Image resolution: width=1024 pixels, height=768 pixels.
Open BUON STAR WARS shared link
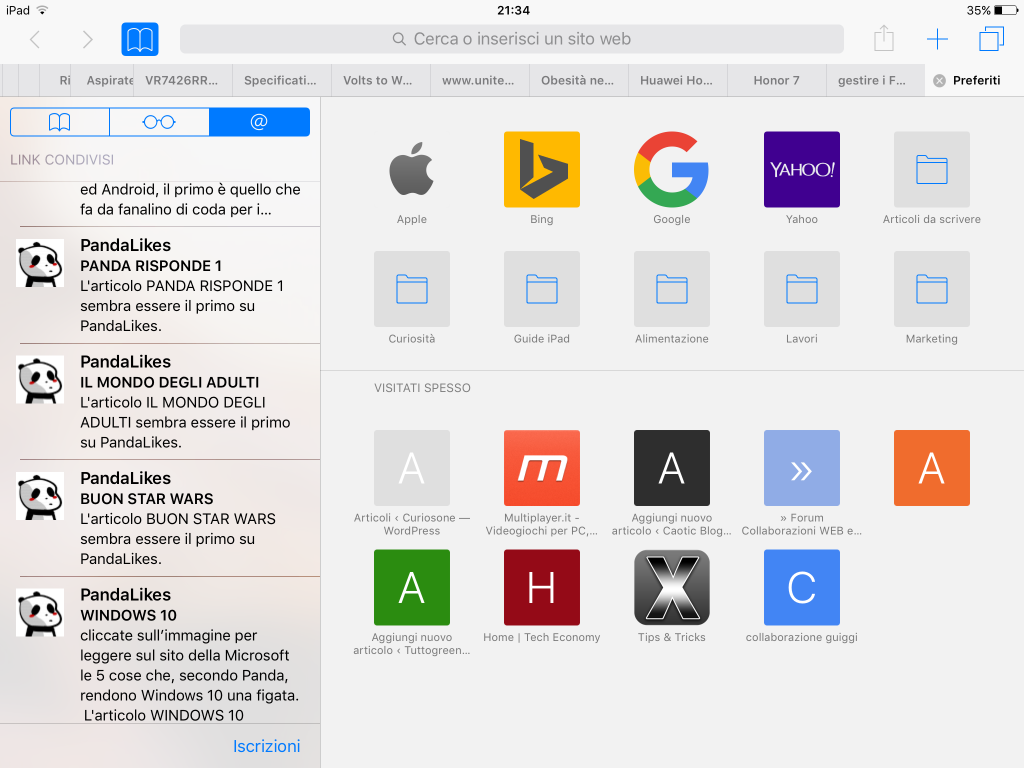(160, 519)
